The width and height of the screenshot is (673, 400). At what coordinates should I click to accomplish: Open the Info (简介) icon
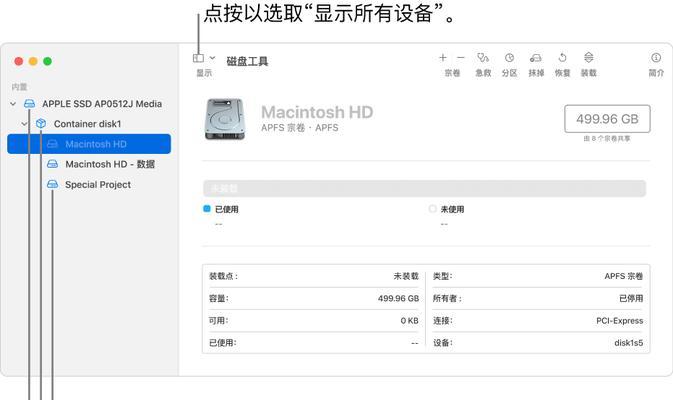656,58
